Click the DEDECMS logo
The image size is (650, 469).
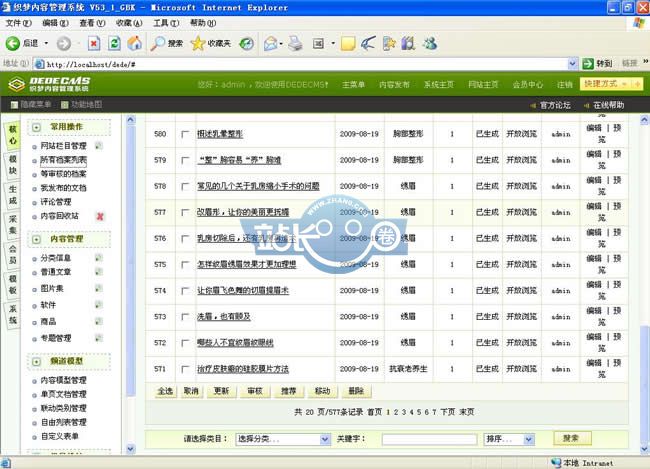click(x=49, y=84)
